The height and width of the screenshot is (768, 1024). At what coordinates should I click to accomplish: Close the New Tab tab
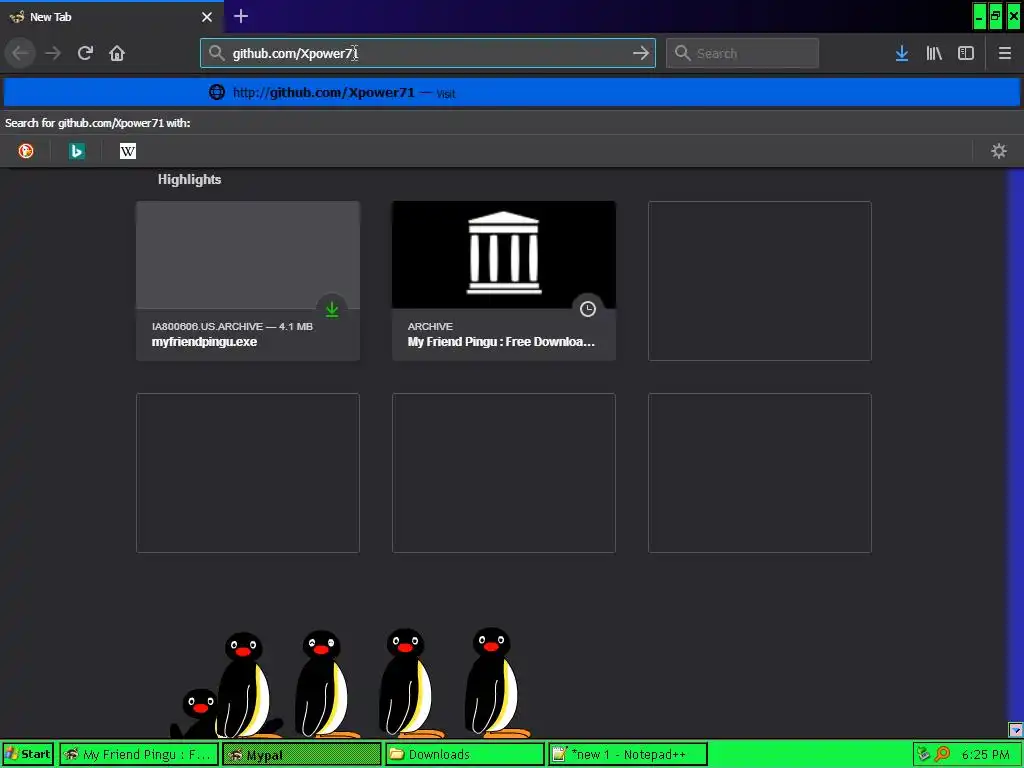tap(207, 17)
